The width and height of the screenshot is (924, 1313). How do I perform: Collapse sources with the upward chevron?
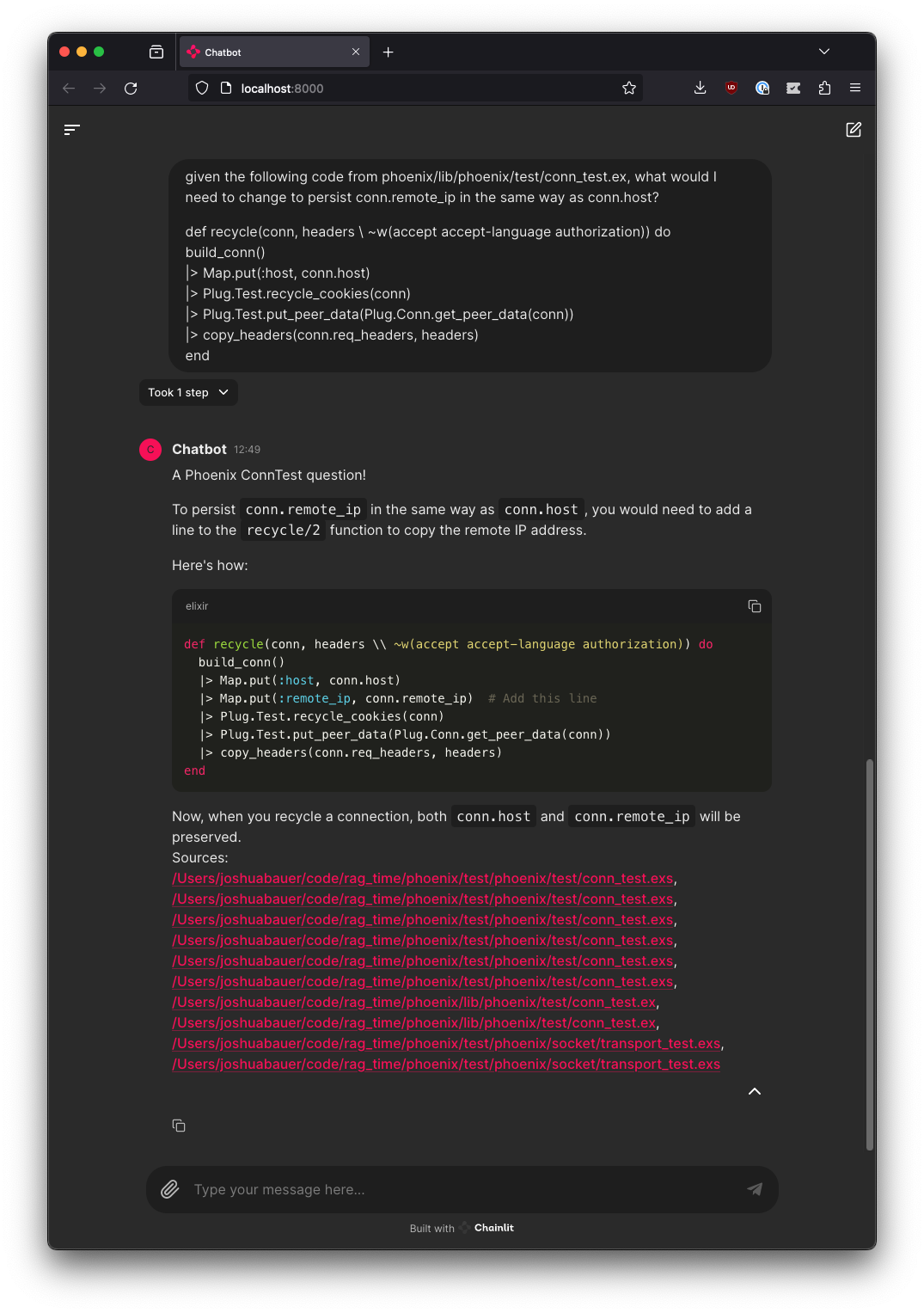pos(754,1091)
